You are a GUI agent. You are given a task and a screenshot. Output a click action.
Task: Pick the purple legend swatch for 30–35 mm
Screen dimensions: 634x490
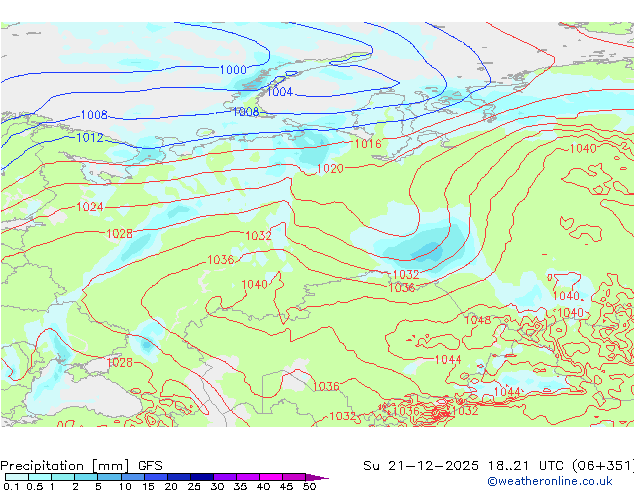click(225, 477)
